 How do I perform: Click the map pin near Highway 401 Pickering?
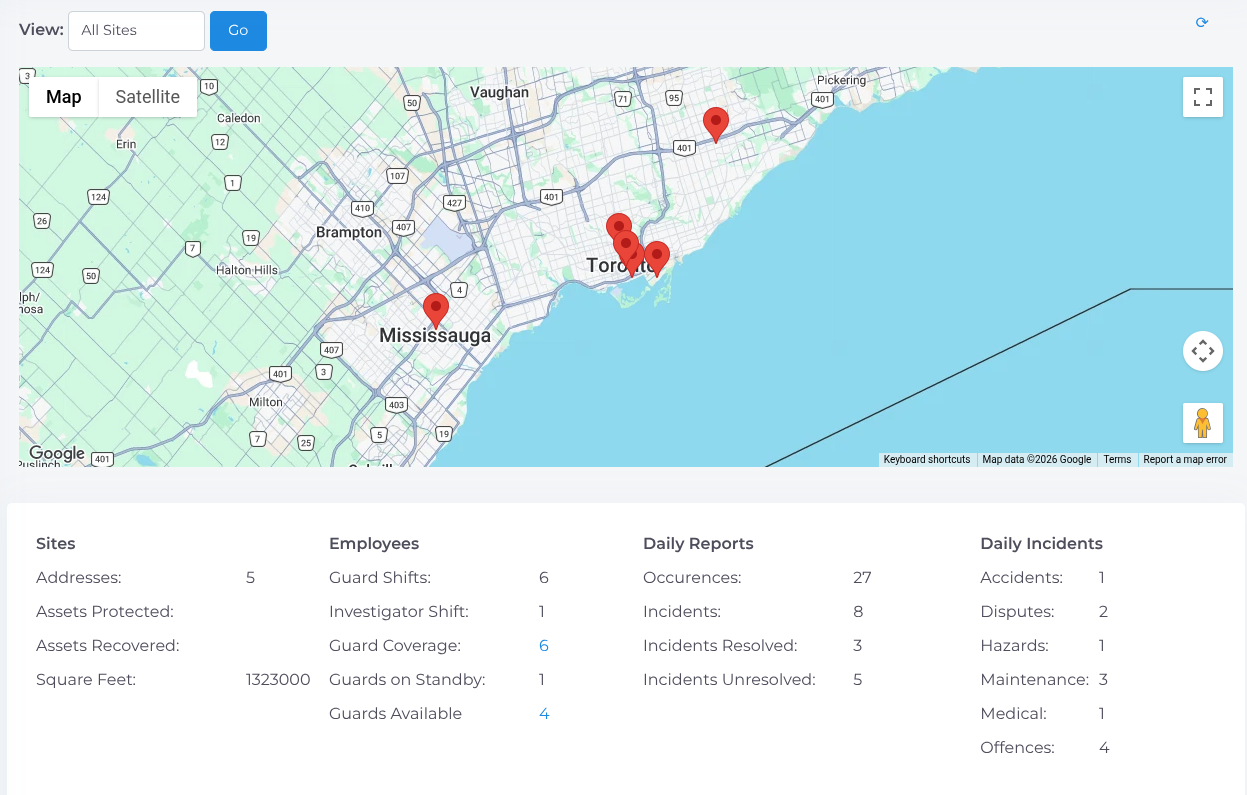(715, 124)
